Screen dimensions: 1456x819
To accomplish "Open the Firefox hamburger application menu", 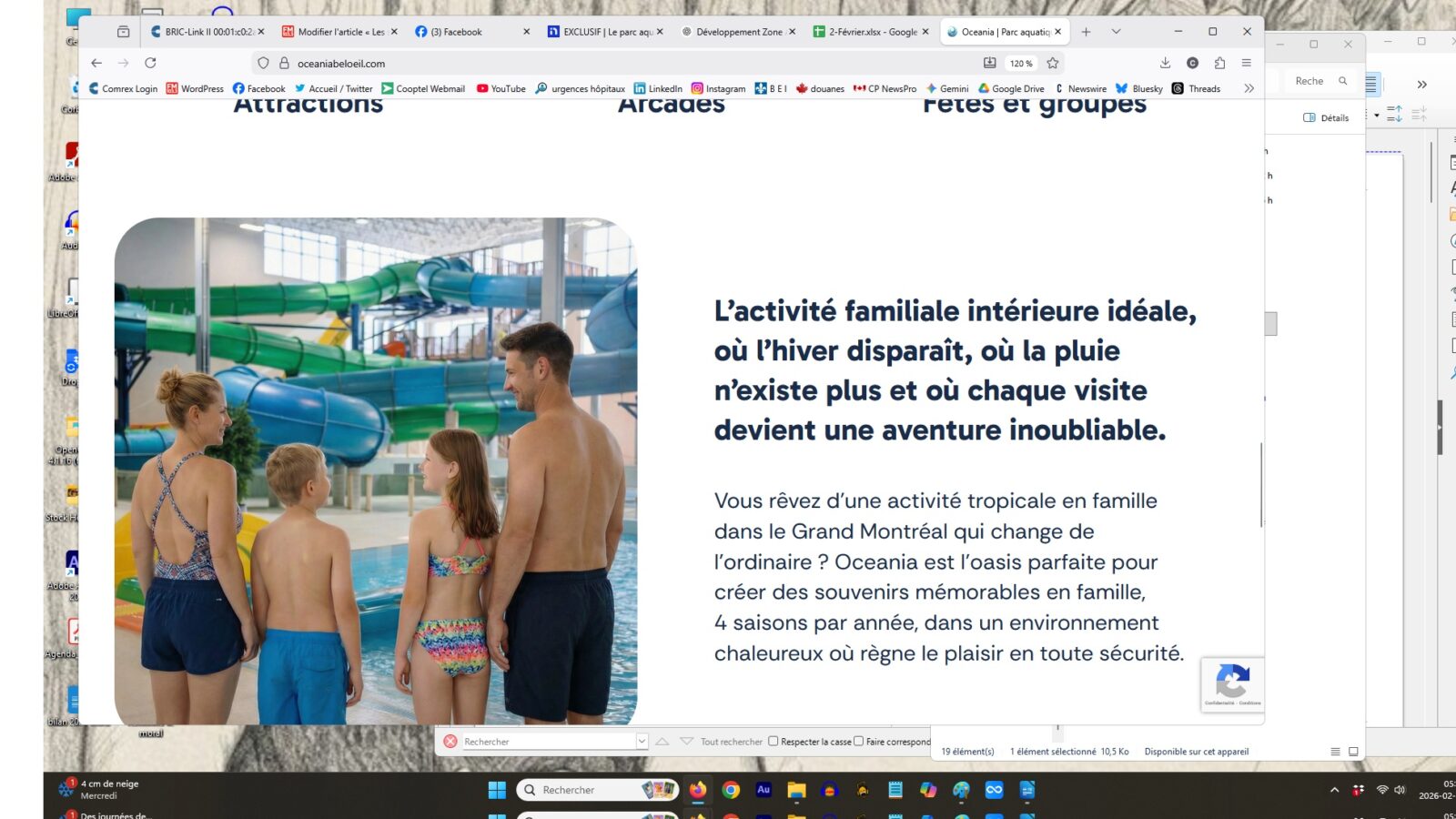I will pos(1246,63).
